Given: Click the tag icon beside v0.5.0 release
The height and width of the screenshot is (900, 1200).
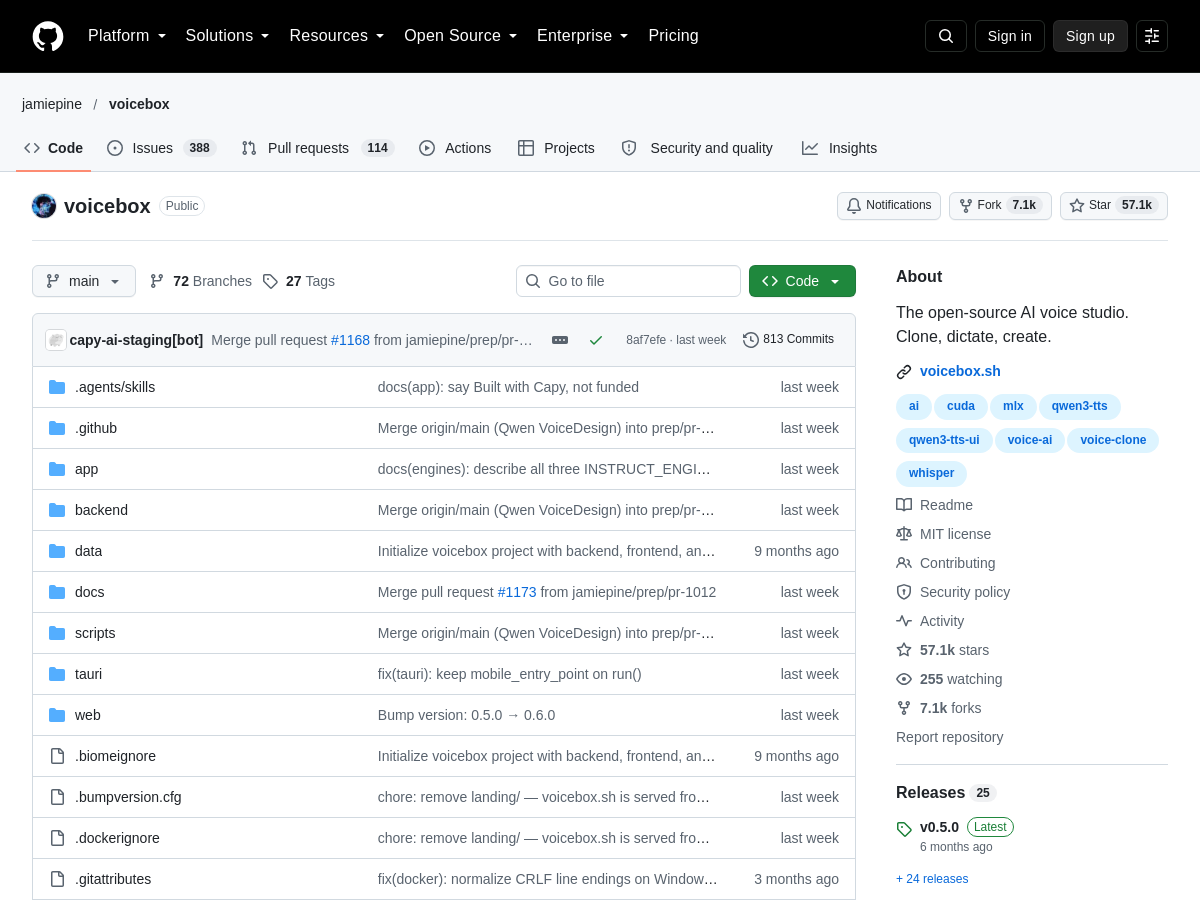Looking at the screenshot, I should pos(904,829).
